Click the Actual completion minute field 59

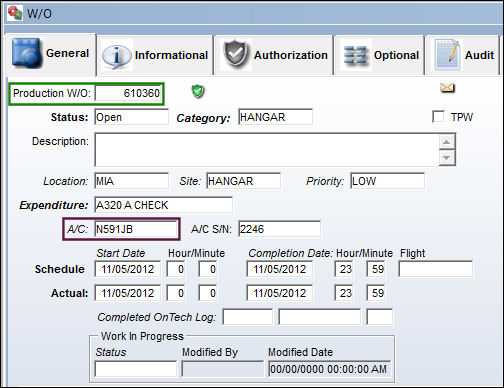[376, 293]
